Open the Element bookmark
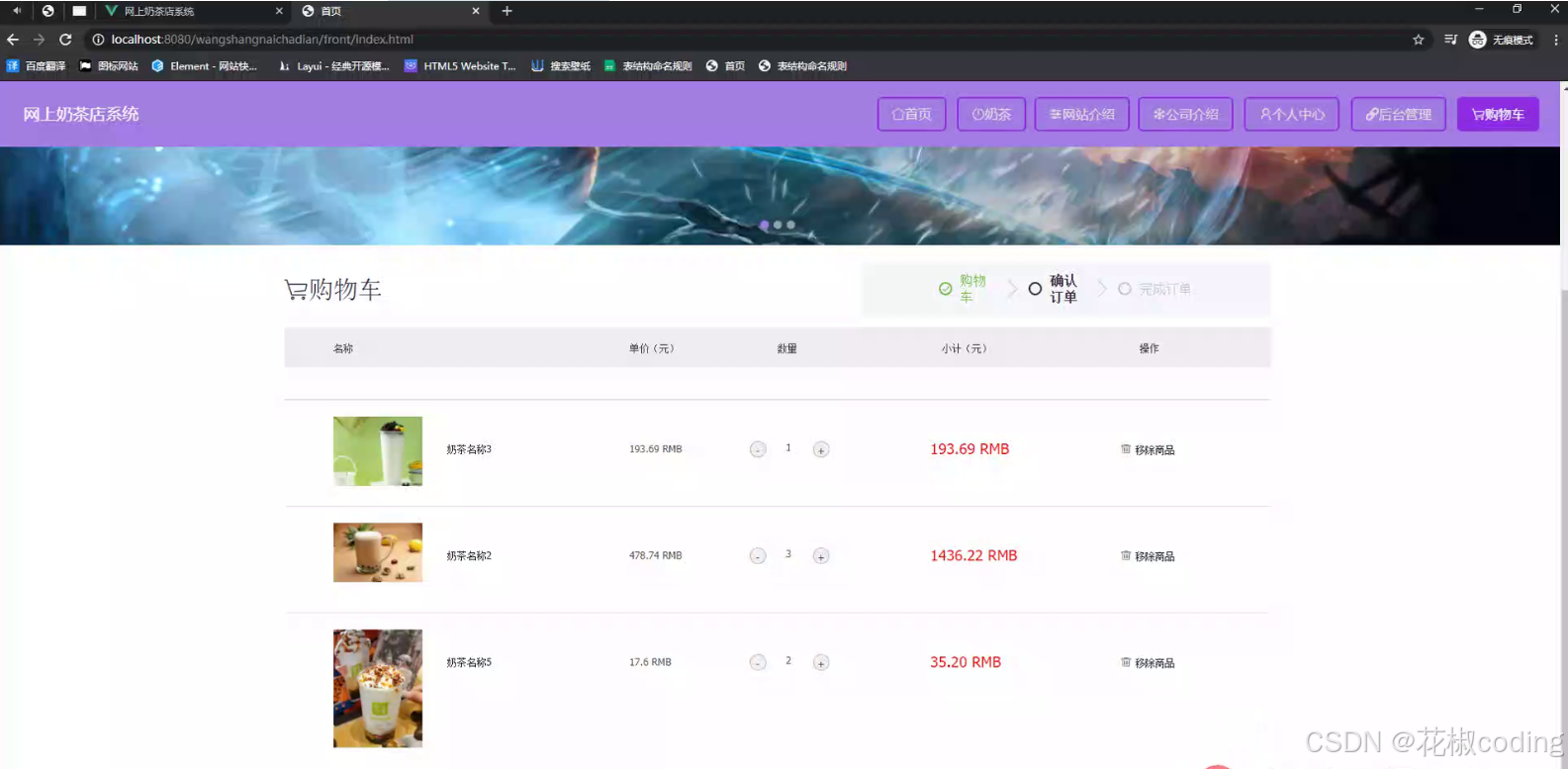This screenshot has height=769, width=1568. (205, 66)
